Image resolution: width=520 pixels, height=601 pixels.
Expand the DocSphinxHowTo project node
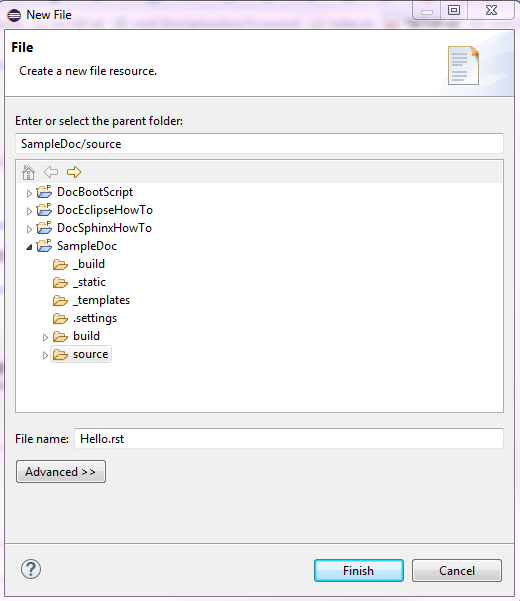29,229
